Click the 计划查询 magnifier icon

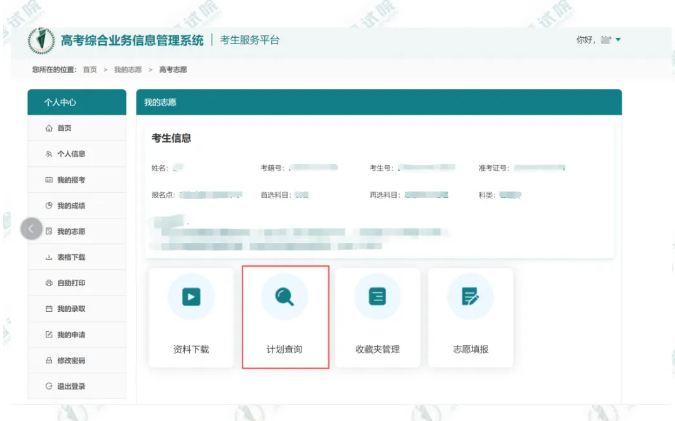[284, 297]
